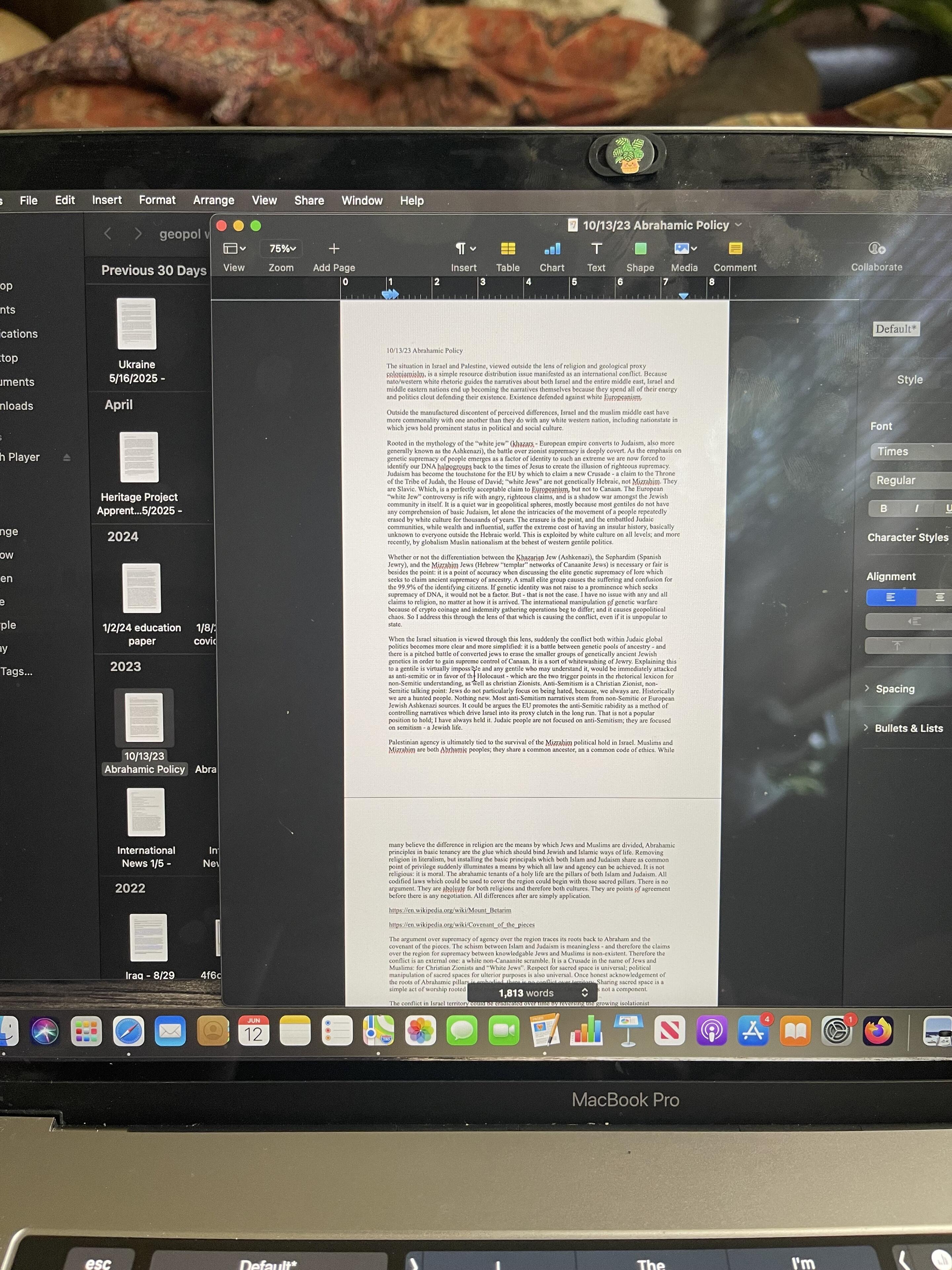The height and width of the screenshot is (1270, 952).
Task: Add a Comment from the toolbar
Action: coord(735,249)
